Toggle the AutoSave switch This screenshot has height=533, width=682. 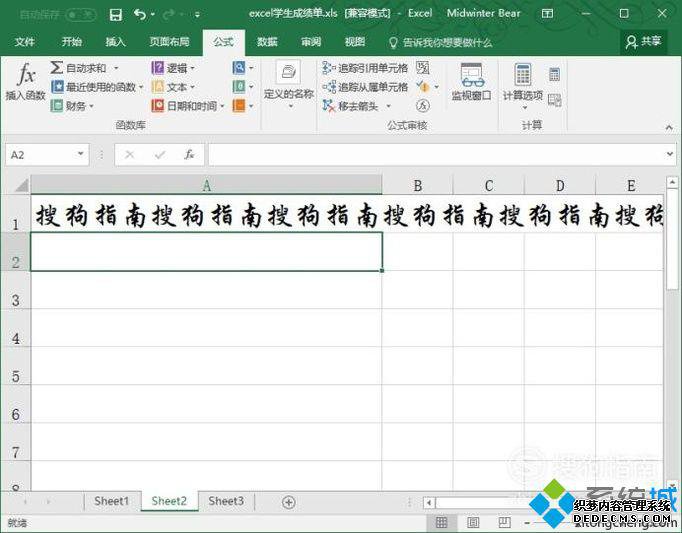[81, 15]
